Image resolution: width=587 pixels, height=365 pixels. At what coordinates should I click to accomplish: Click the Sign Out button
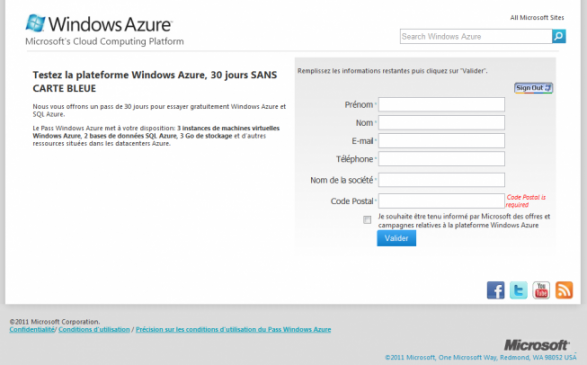point(533,88)
